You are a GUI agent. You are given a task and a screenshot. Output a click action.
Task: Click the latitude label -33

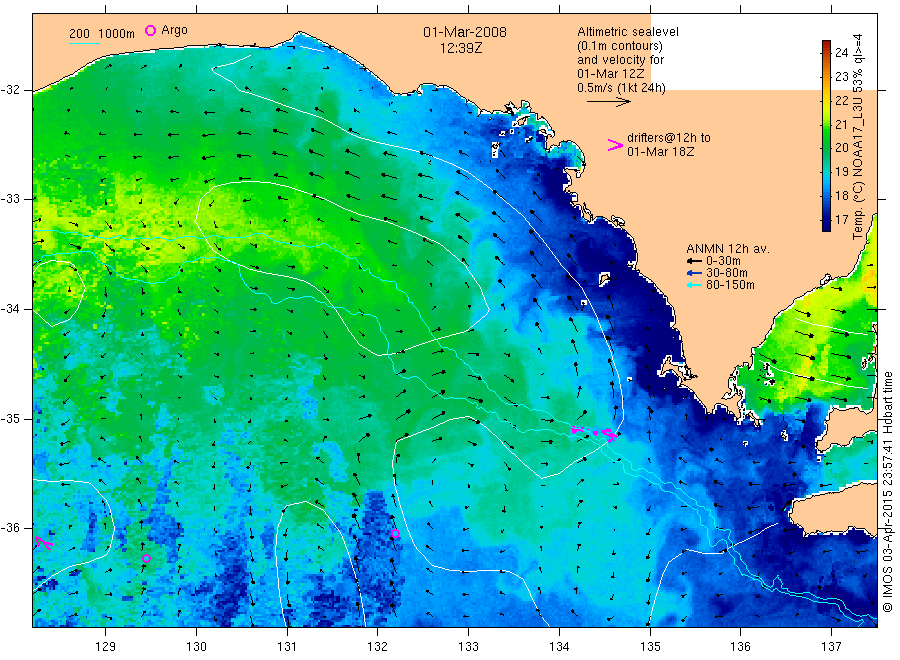click(10, 199)
